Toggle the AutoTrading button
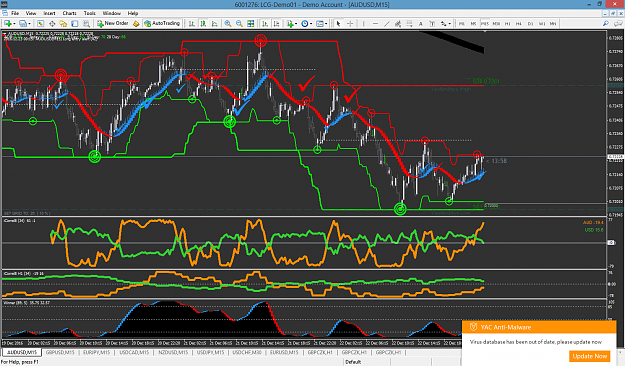The width and height of the screenshot is (625, 366). (162, 24)
